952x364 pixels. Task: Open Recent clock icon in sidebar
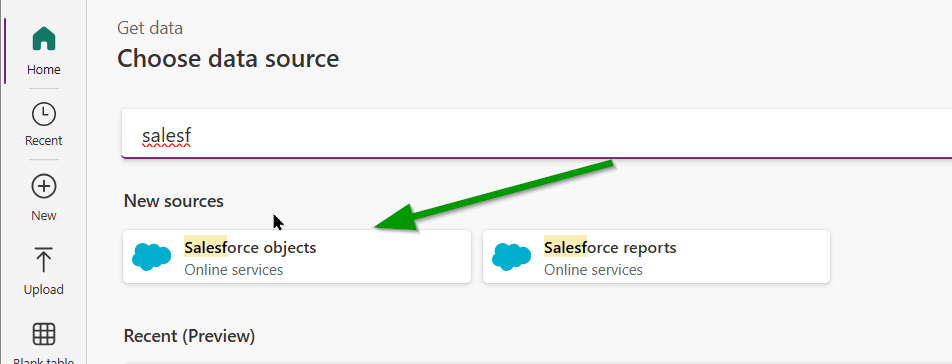44,114
